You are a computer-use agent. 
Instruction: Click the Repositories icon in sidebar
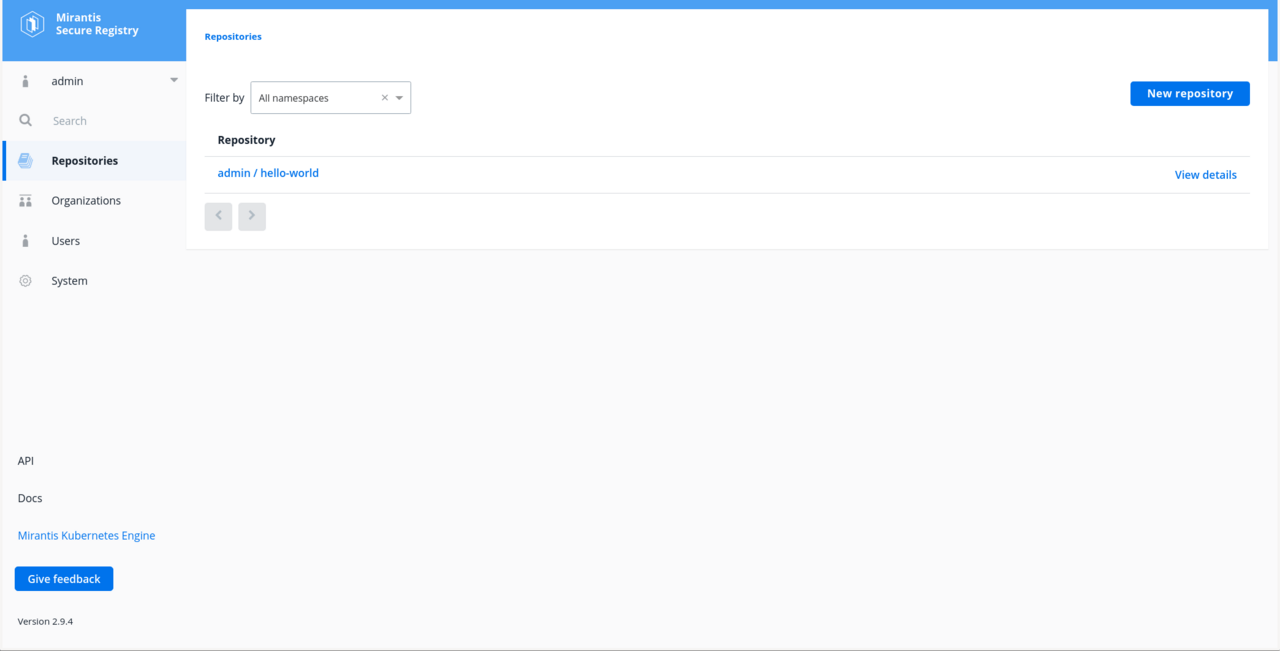(x=26, y=160)
